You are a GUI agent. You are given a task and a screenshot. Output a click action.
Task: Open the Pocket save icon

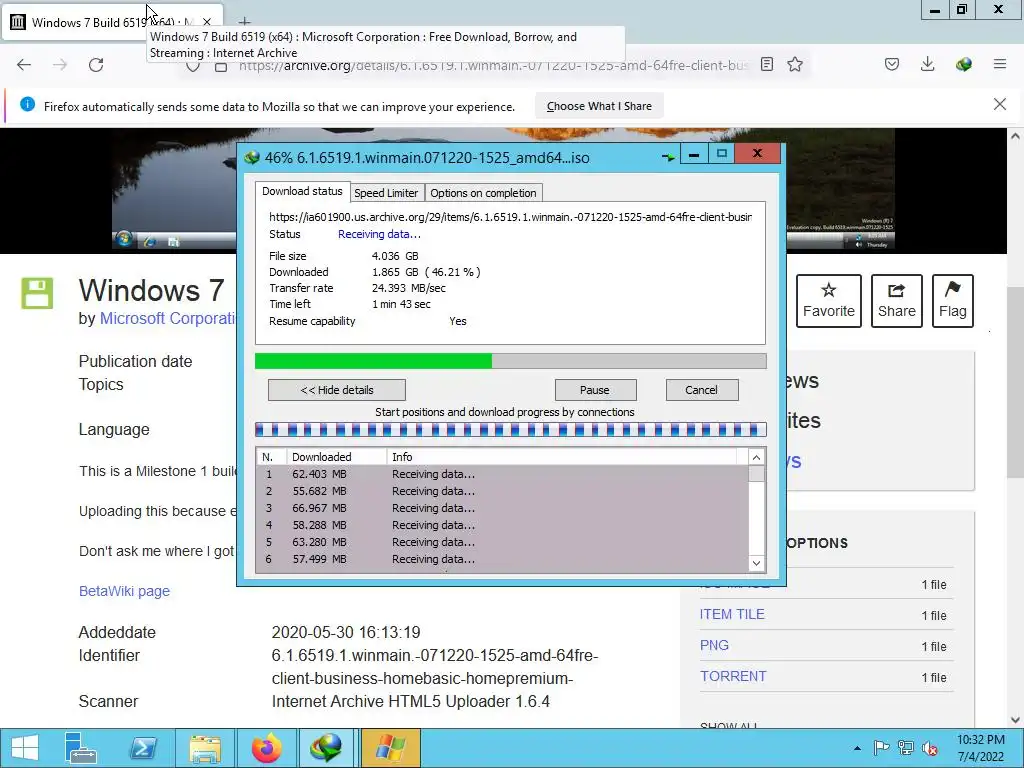892,64
